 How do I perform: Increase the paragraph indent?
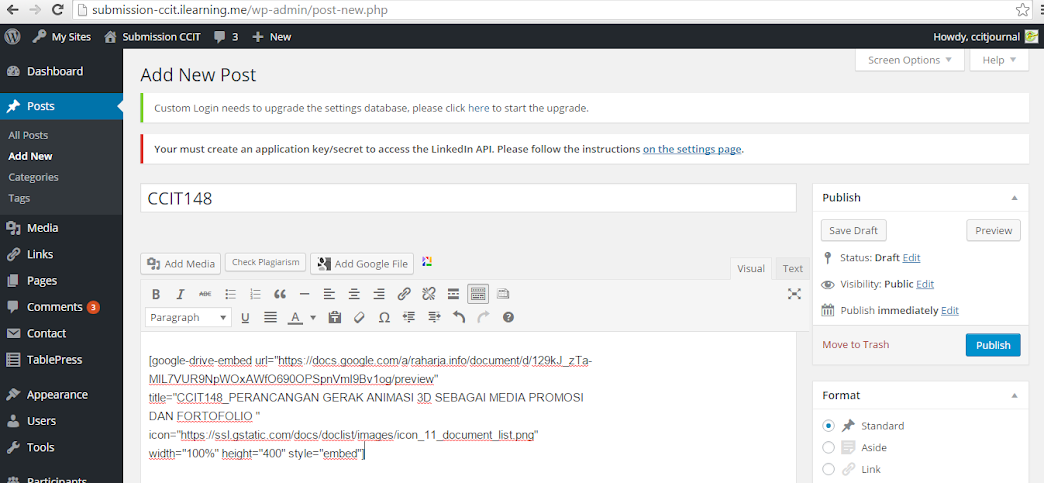click(434, 318)
